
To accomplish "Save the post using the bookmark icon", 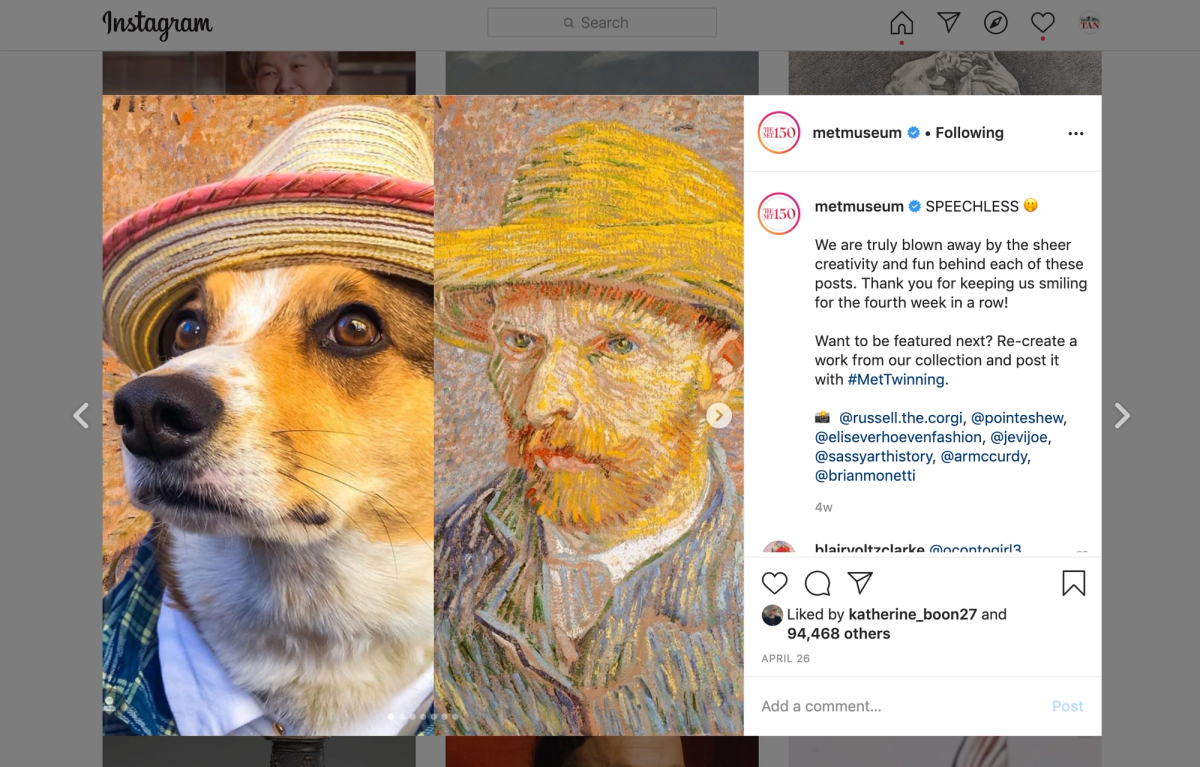I will coord(1073,583).
